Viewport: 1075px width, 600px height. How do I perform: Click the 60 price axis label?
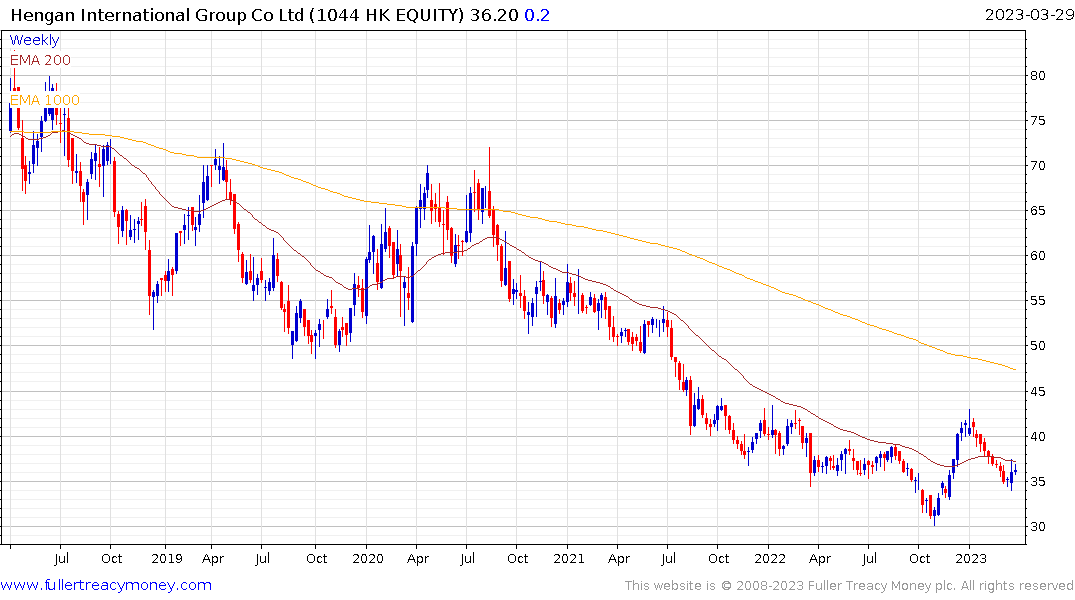(1037, 256)
